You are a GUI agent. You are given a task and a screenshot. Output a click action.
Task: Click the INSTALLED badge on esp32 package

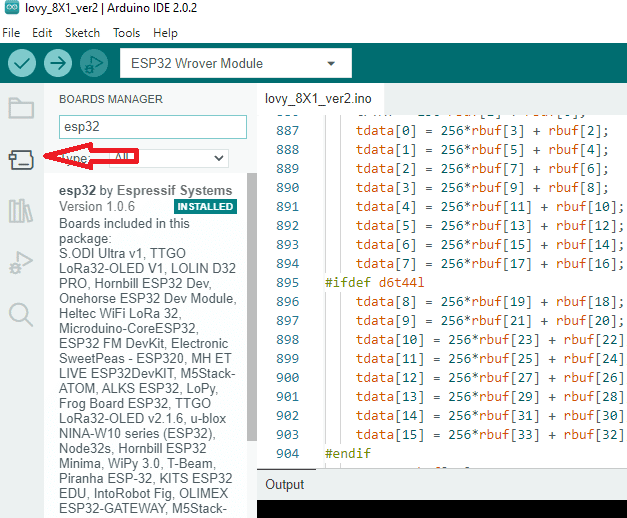pos(205,206)
